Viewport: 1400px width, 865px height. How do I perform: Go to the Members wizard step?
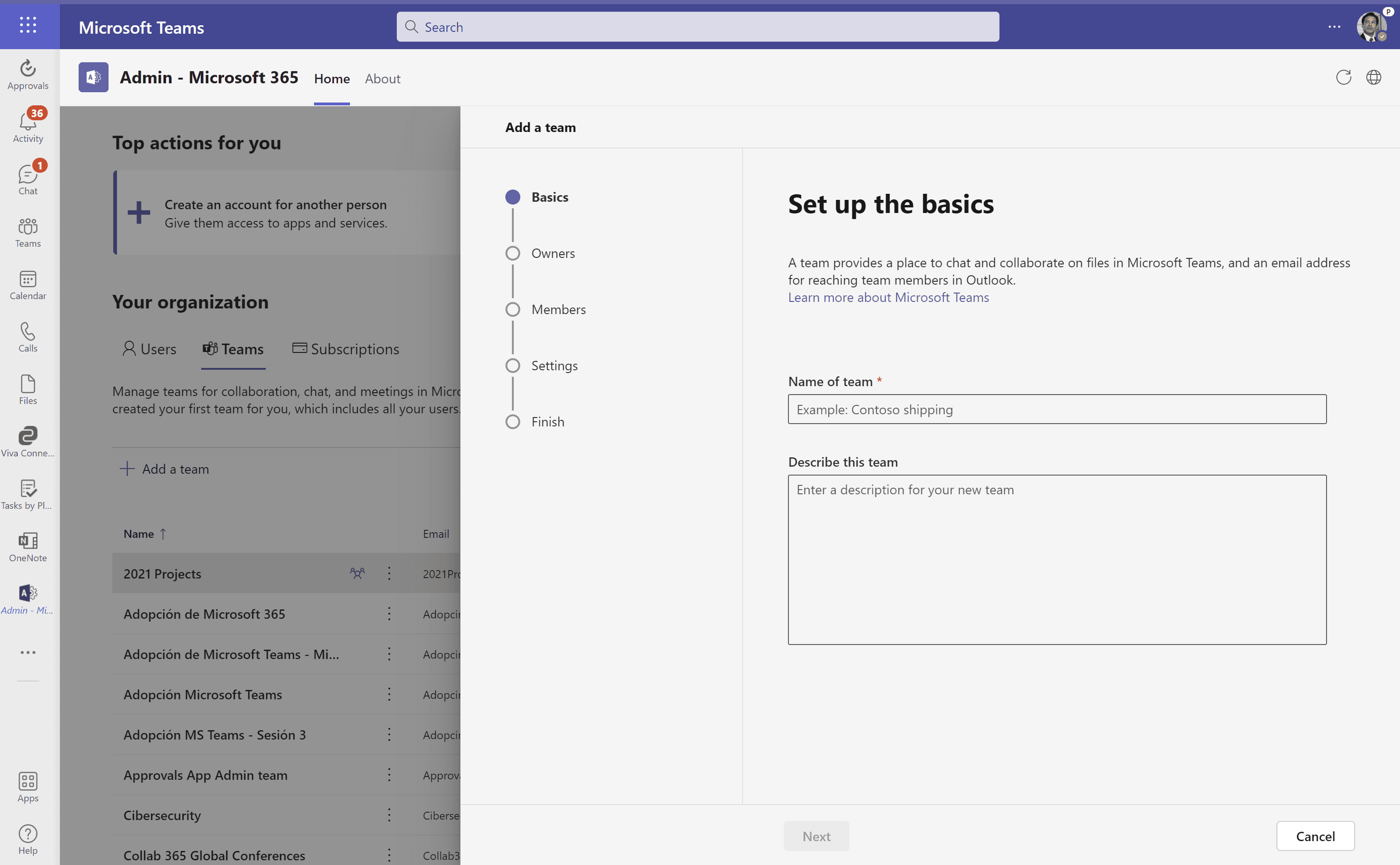[x=546, y=309]
